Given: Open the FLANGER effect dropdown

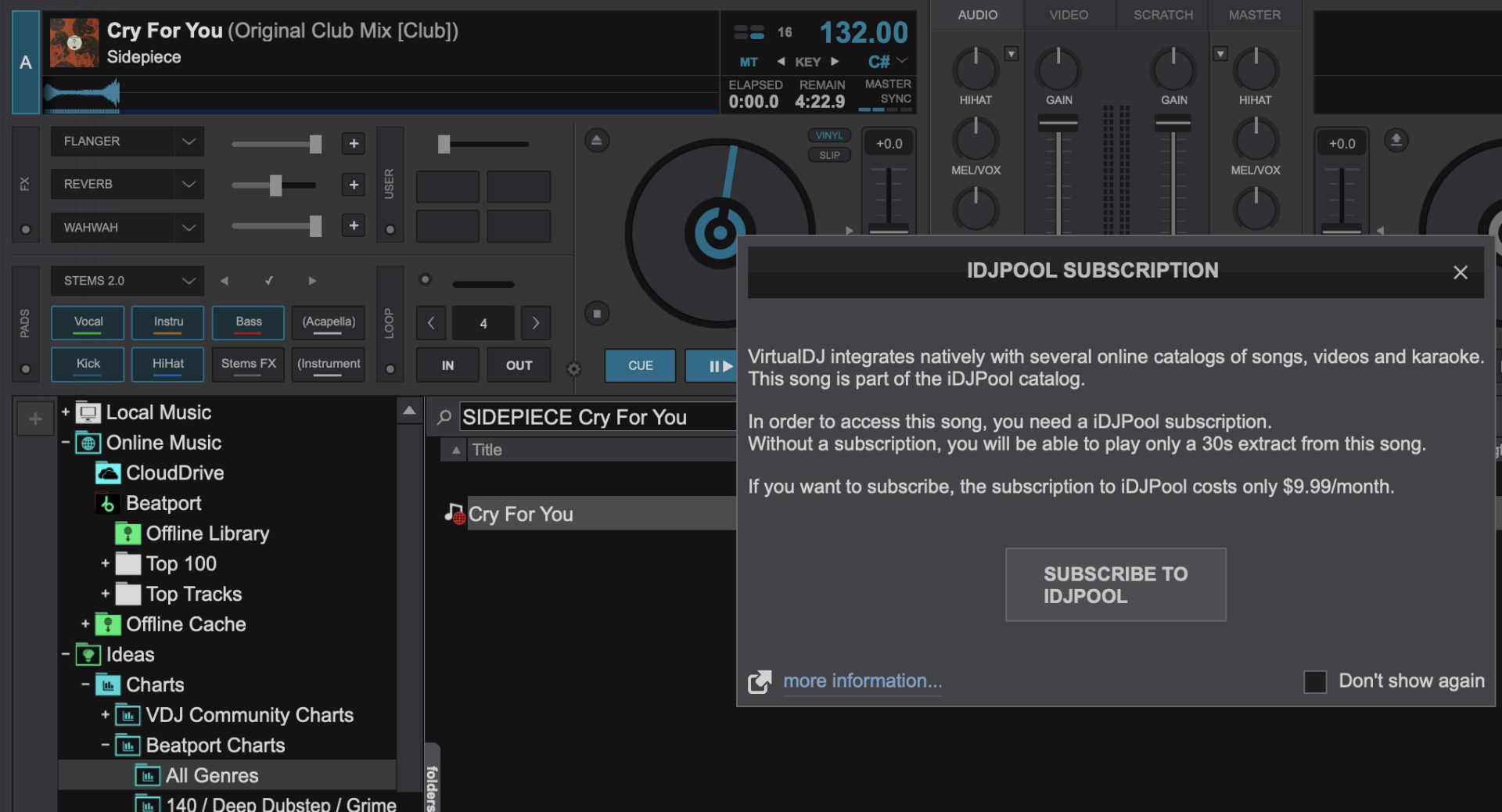Looking at the screenshot, I should [188, 141].
